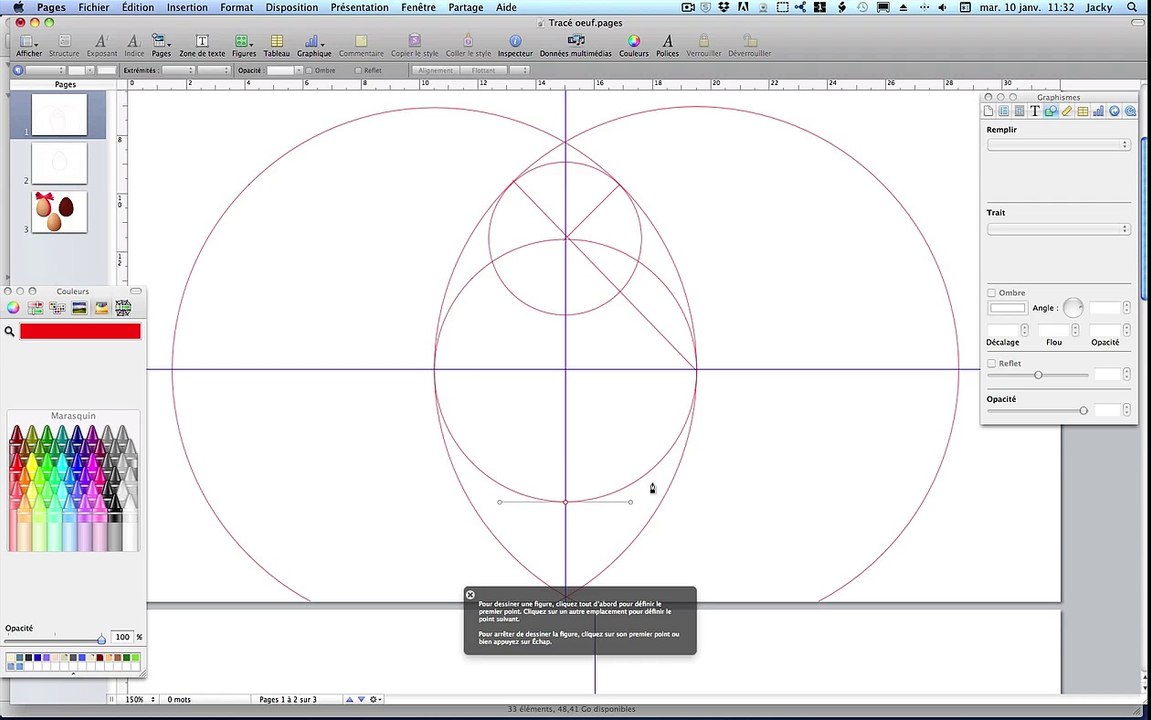Open the Polices fonts panel
Screen dimensions: 1151x720
[667, 45]
